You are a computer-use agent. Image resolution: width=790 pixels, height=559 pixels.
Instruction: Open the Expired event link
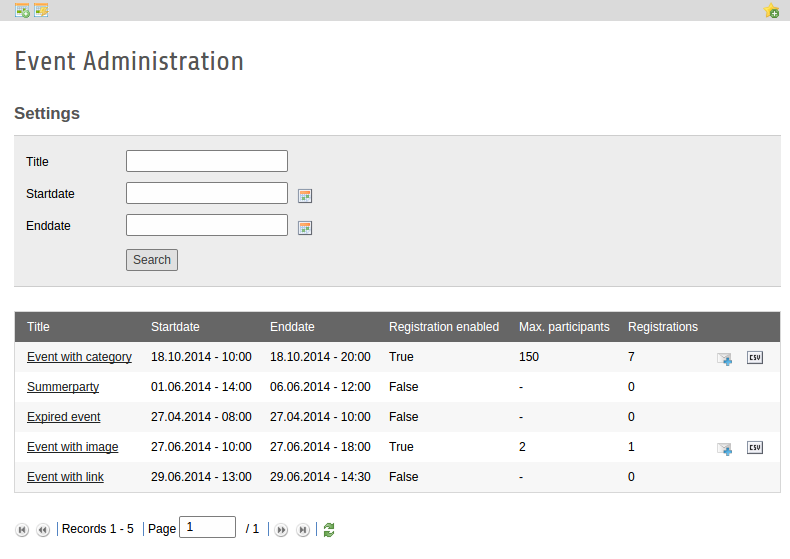pos(63,417)
